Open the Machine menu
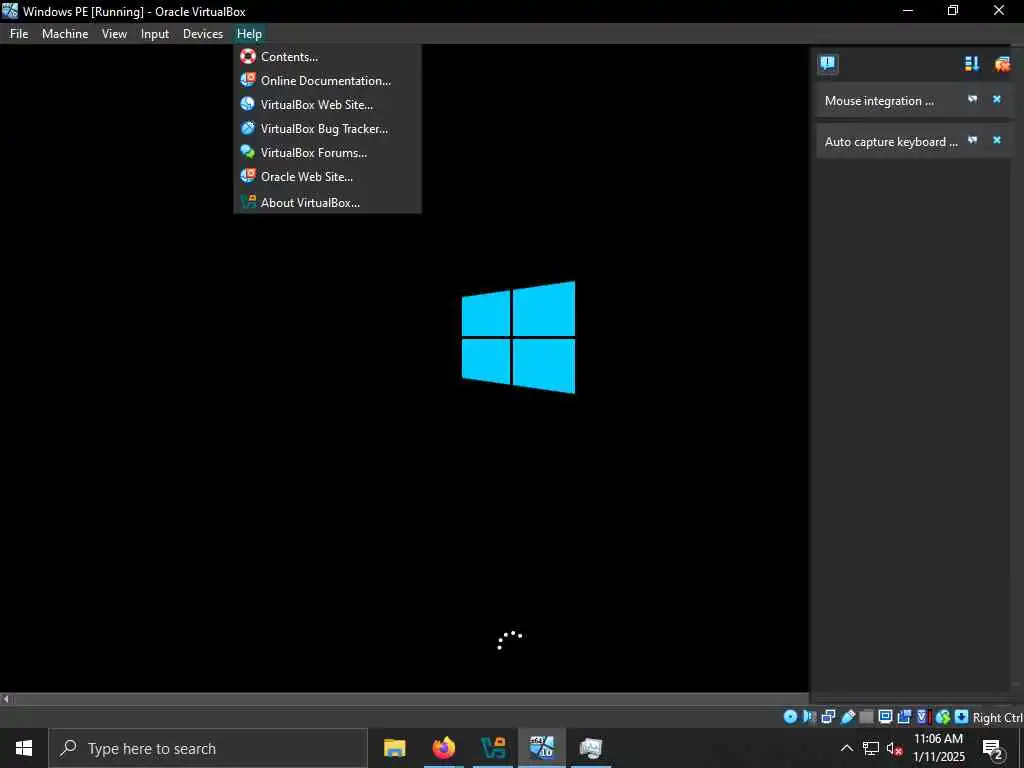The height and width of the screenshot is (768, 1024). pos(65,34)
